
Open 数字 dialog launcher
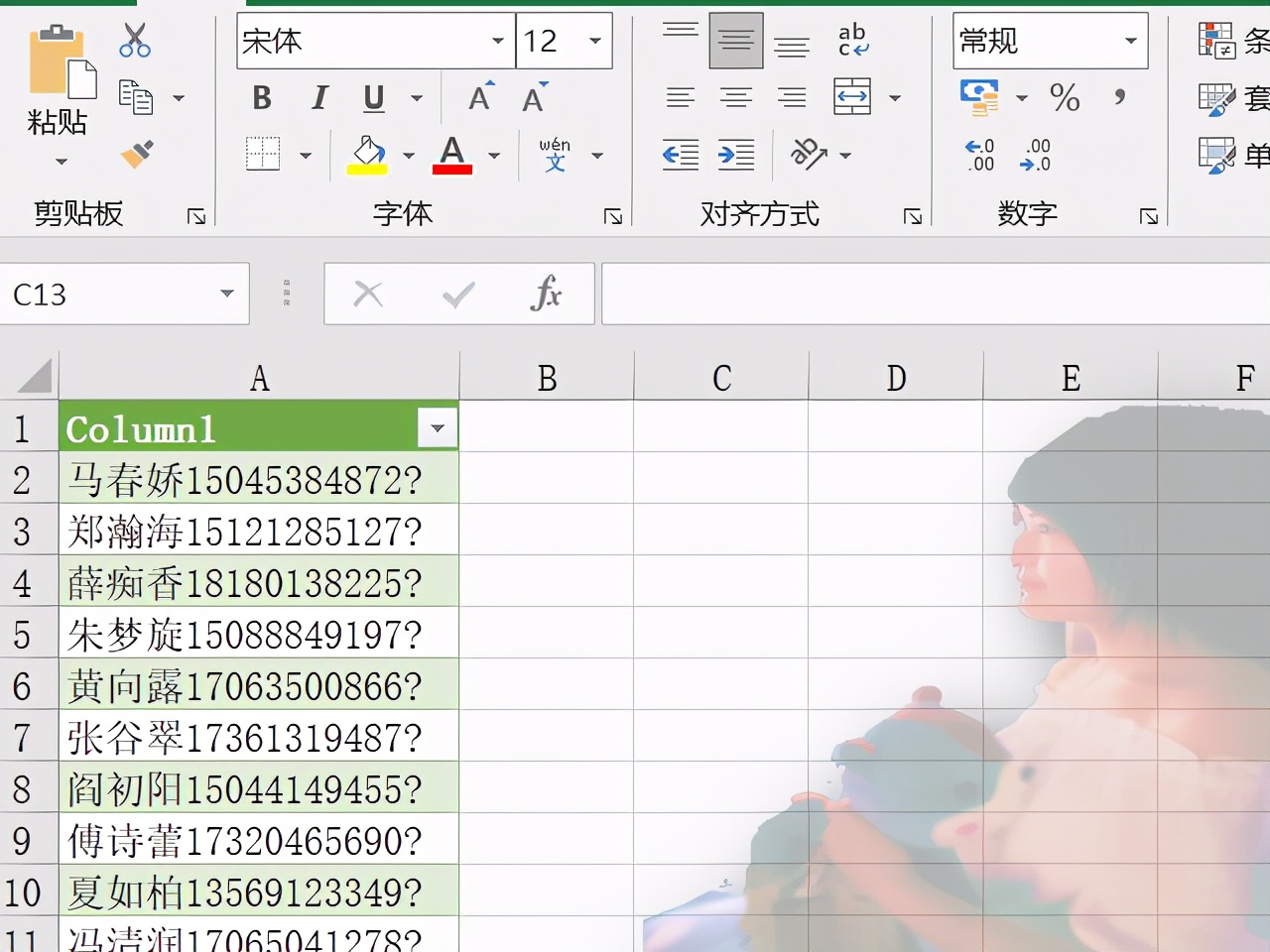point(1149,216)
